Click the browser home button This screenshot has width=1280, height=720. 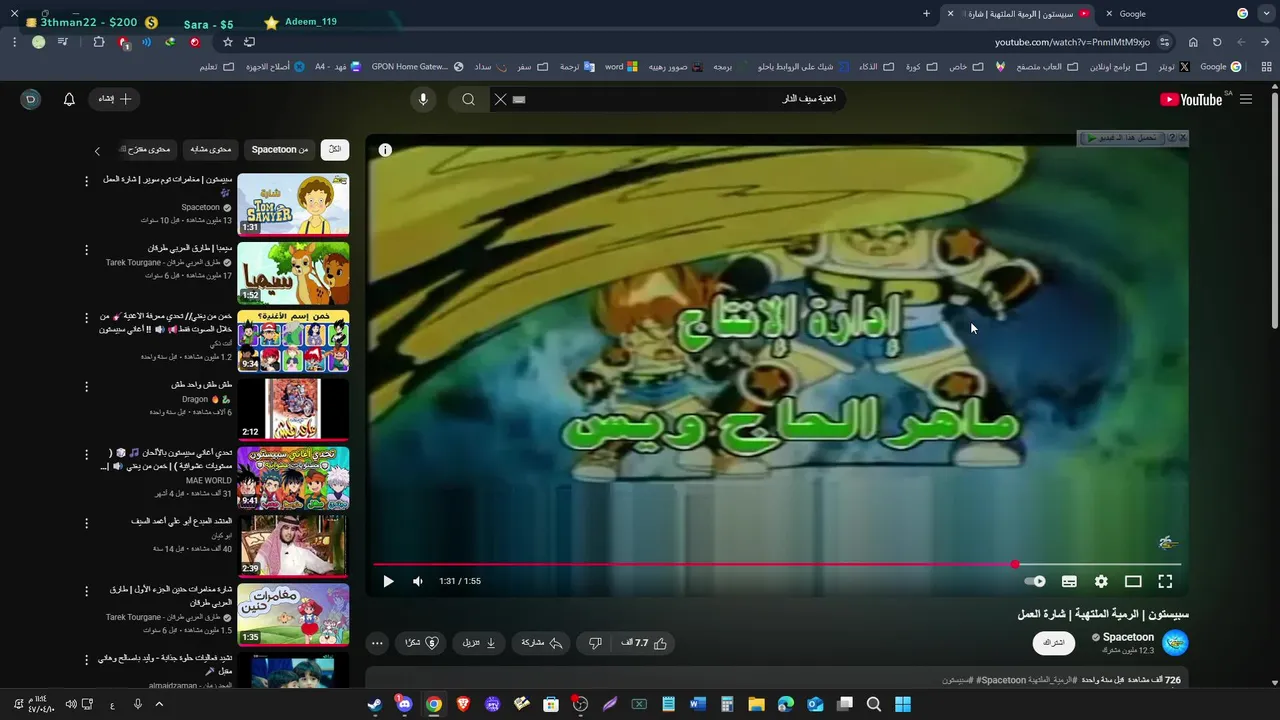(1193, 42)
